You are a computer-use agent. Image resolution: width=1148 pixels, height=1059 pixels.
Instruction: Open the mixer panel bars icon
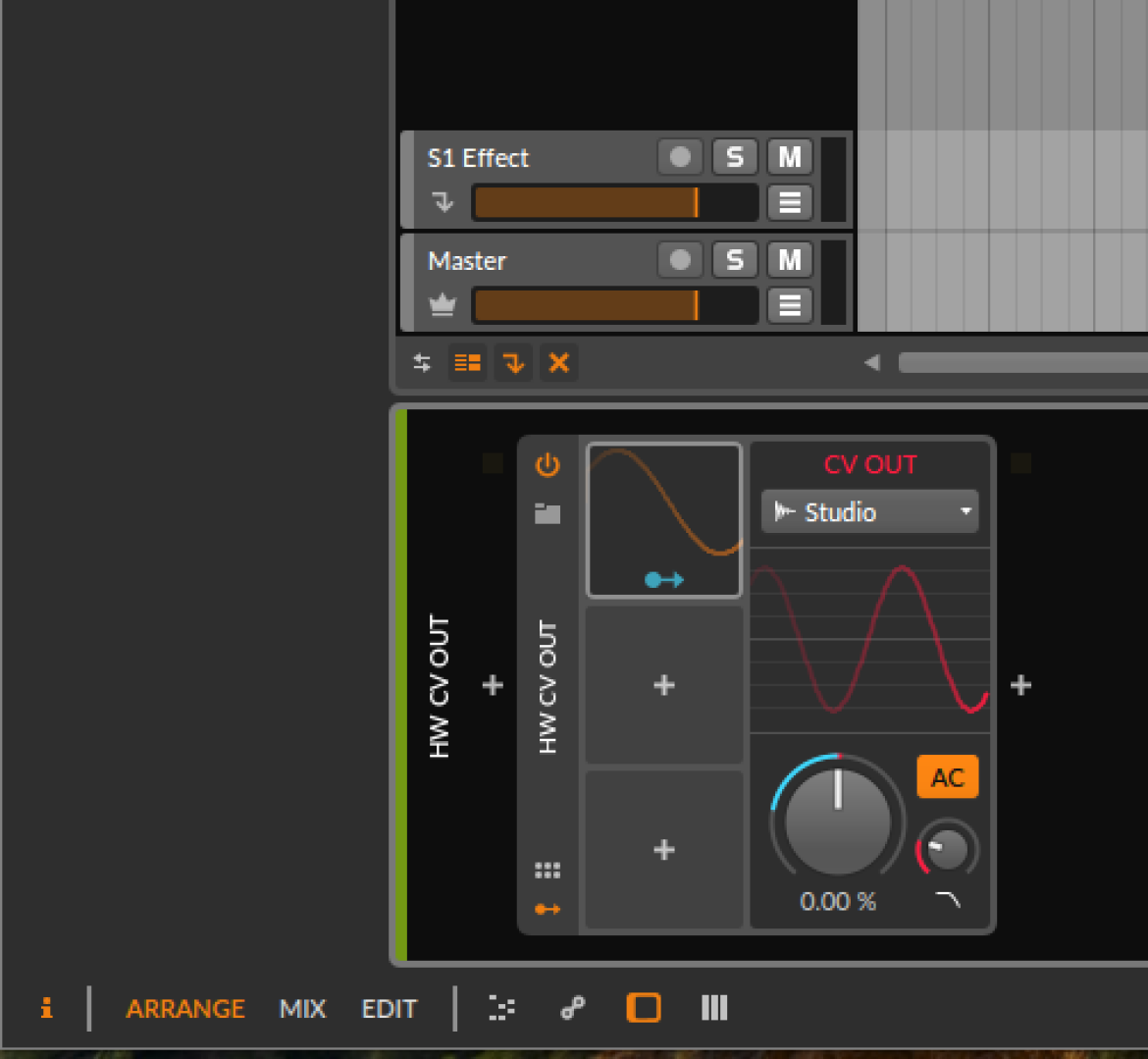(714, 1008)
